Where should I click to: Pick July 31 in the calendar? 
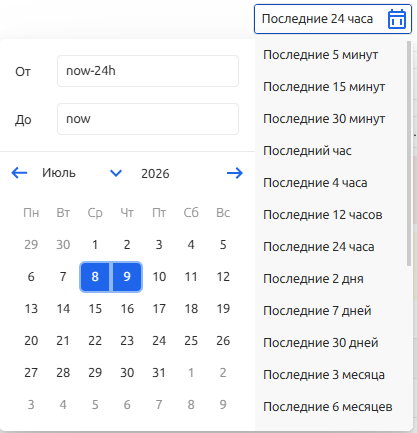(159, 373)
